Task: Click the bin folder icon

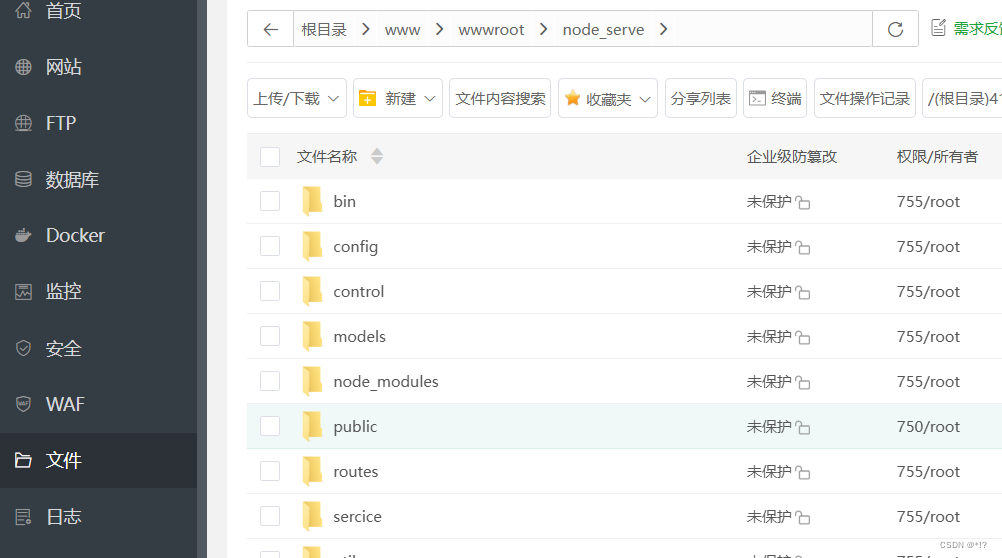Action: [312, 201]
